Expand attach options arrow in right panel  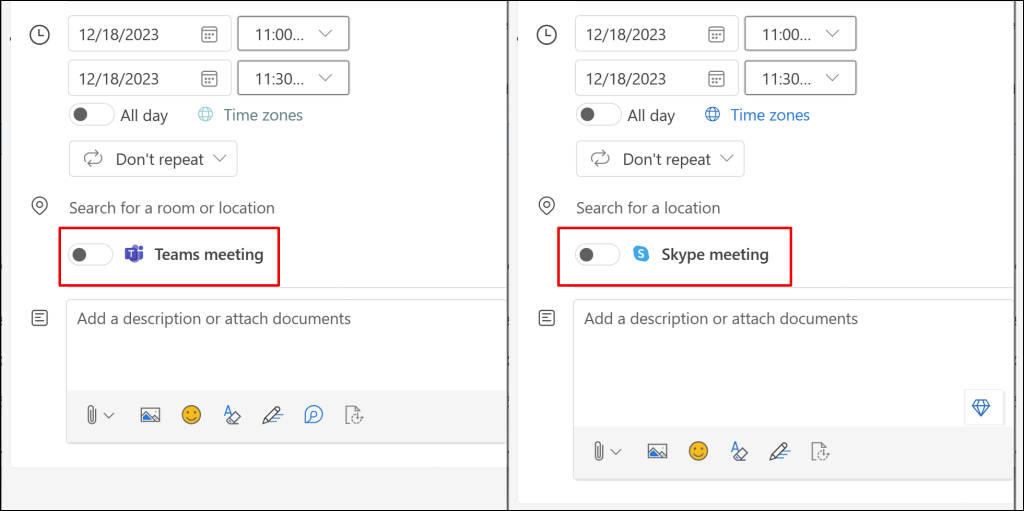pos(616,452)
